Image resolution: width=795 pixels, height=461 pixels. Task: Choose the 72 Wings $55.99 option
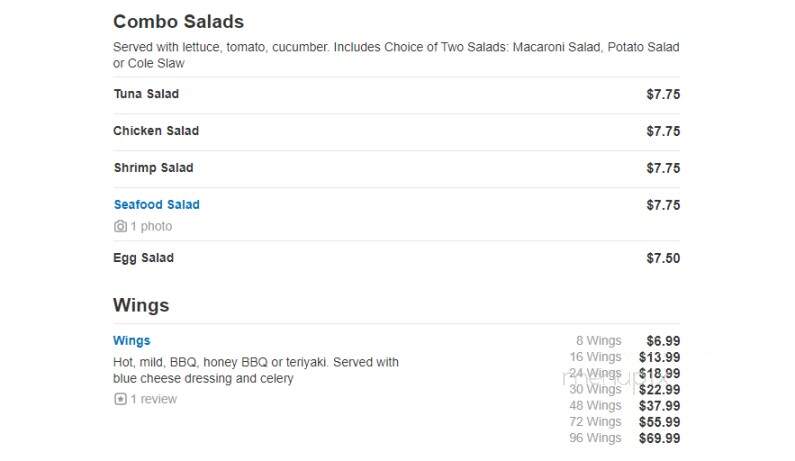point(625,422)
